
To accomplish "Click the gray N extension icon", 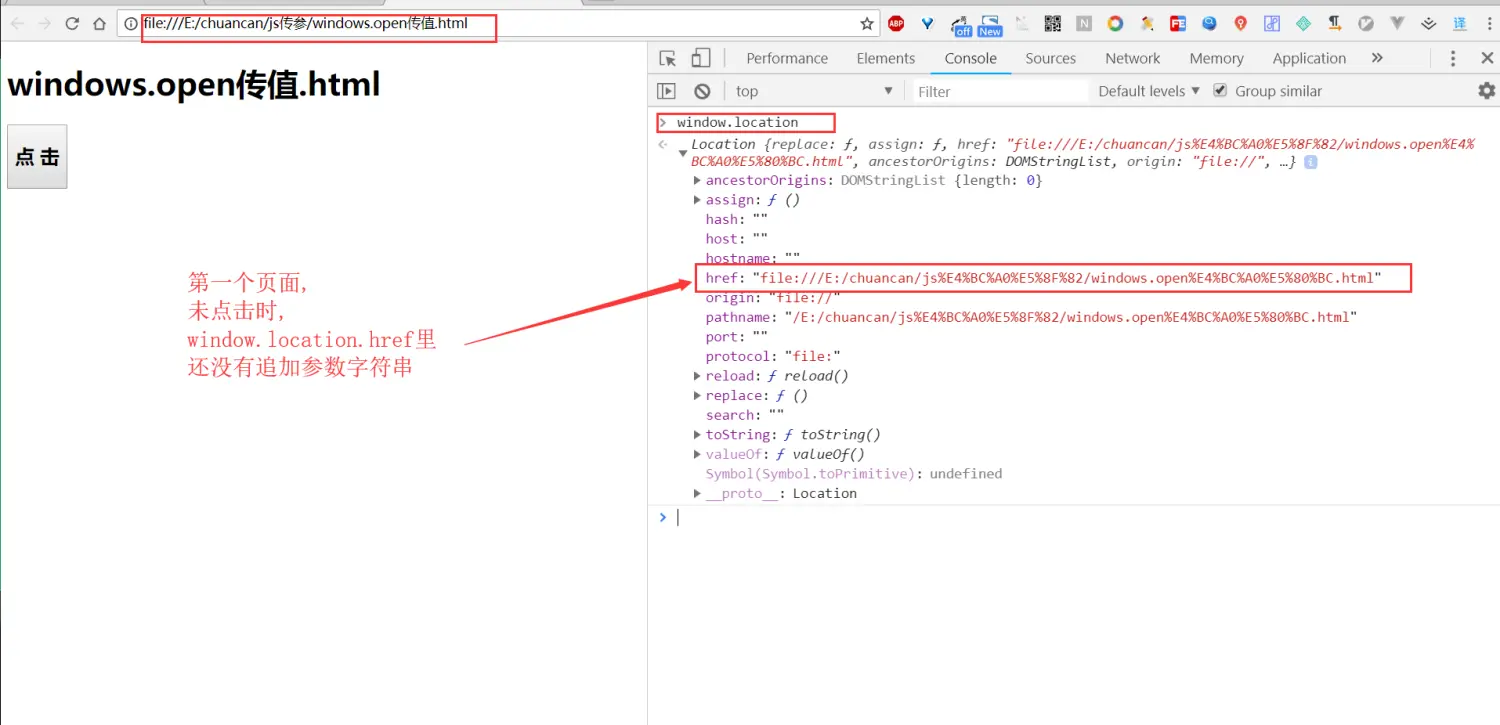I will pos(1084,23).
